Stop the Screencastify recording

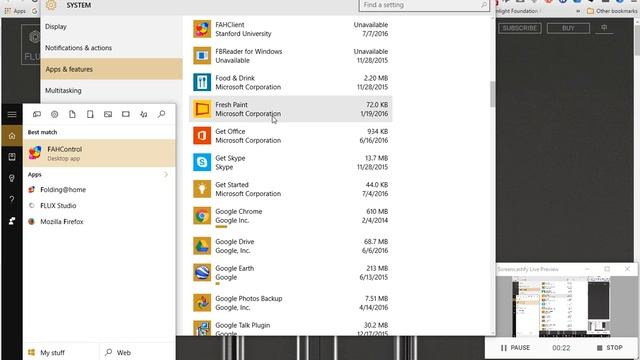pyautogui.click(x=610, y=348)
